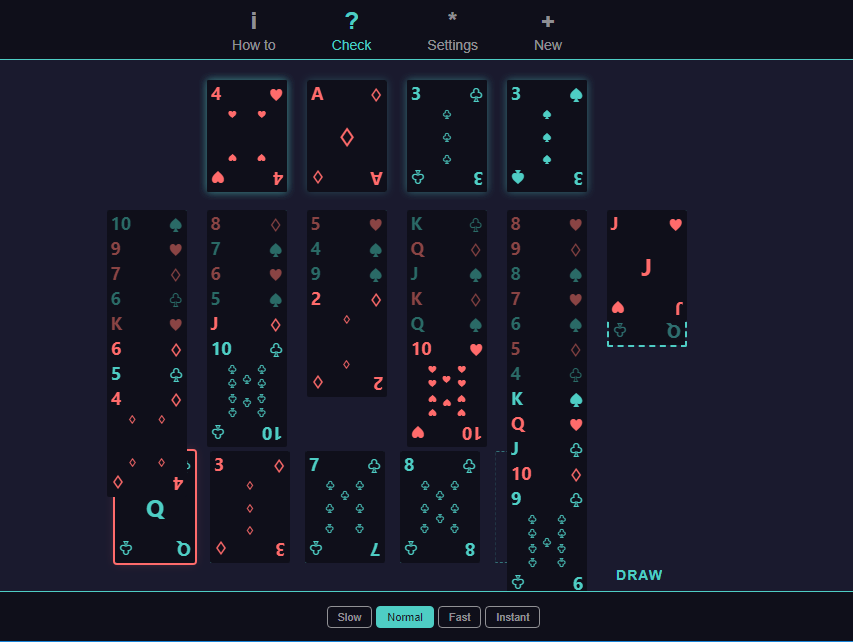This screenshot has width=853, height=642.
Task: Select the 3 of diamonds bottom card
Action: pos(250,507)
